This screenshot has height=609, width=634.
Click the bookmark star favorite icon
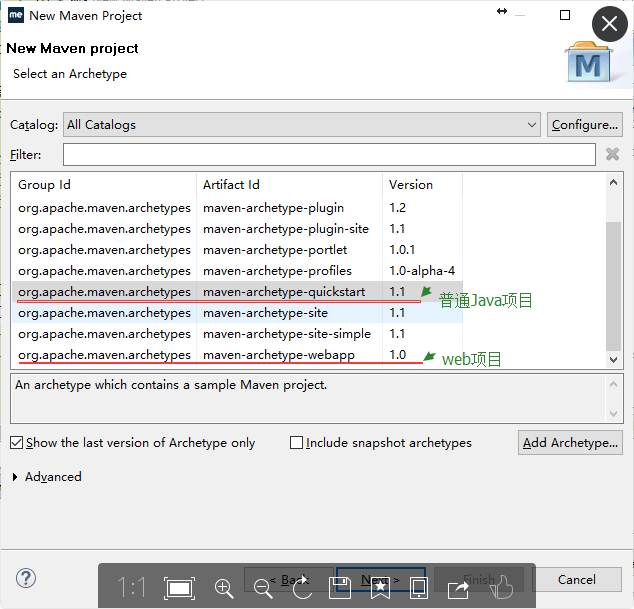point(380,588)
